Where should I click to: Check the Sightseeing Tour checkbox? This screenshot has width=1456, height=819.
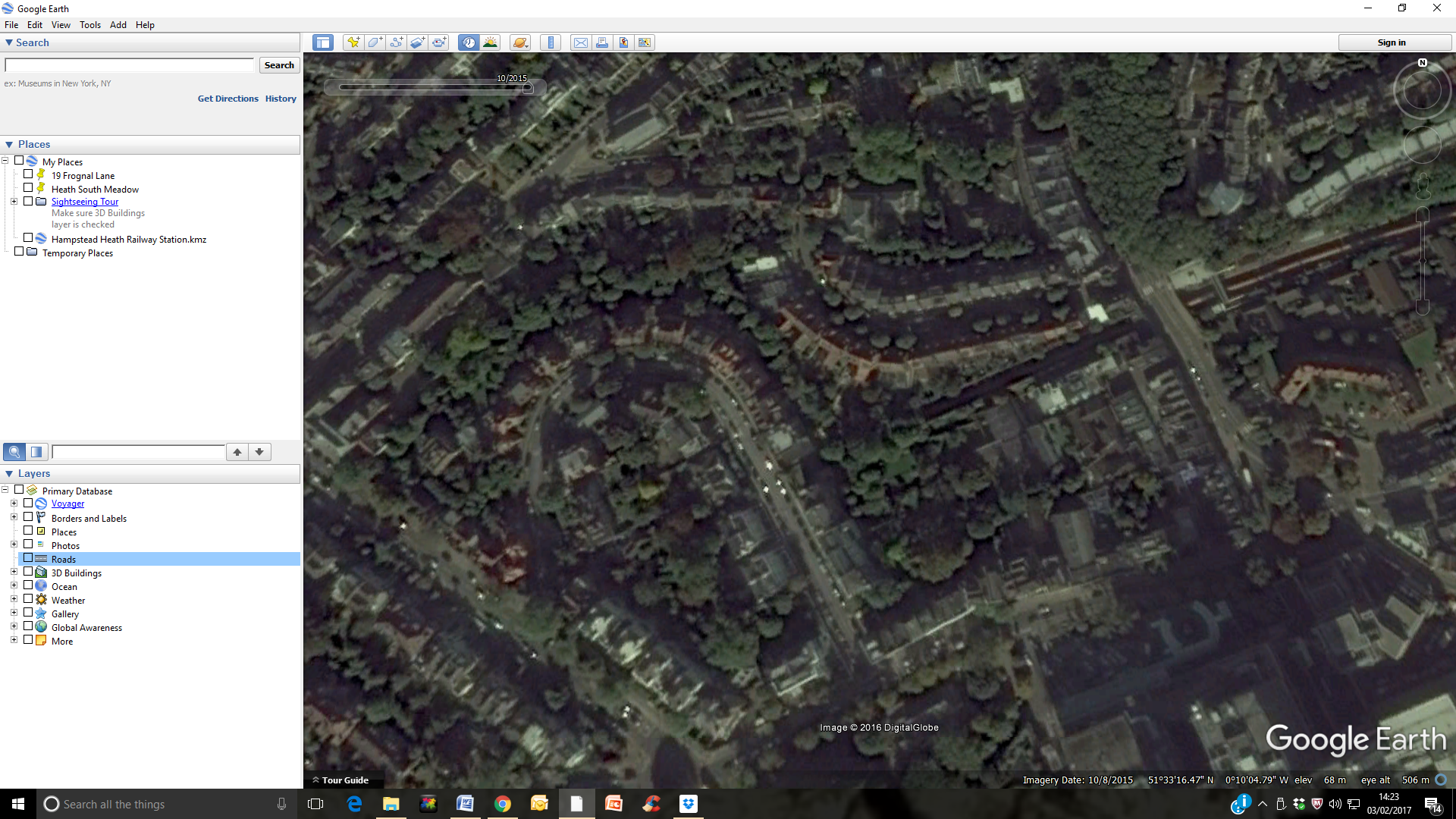coord(28,202)
